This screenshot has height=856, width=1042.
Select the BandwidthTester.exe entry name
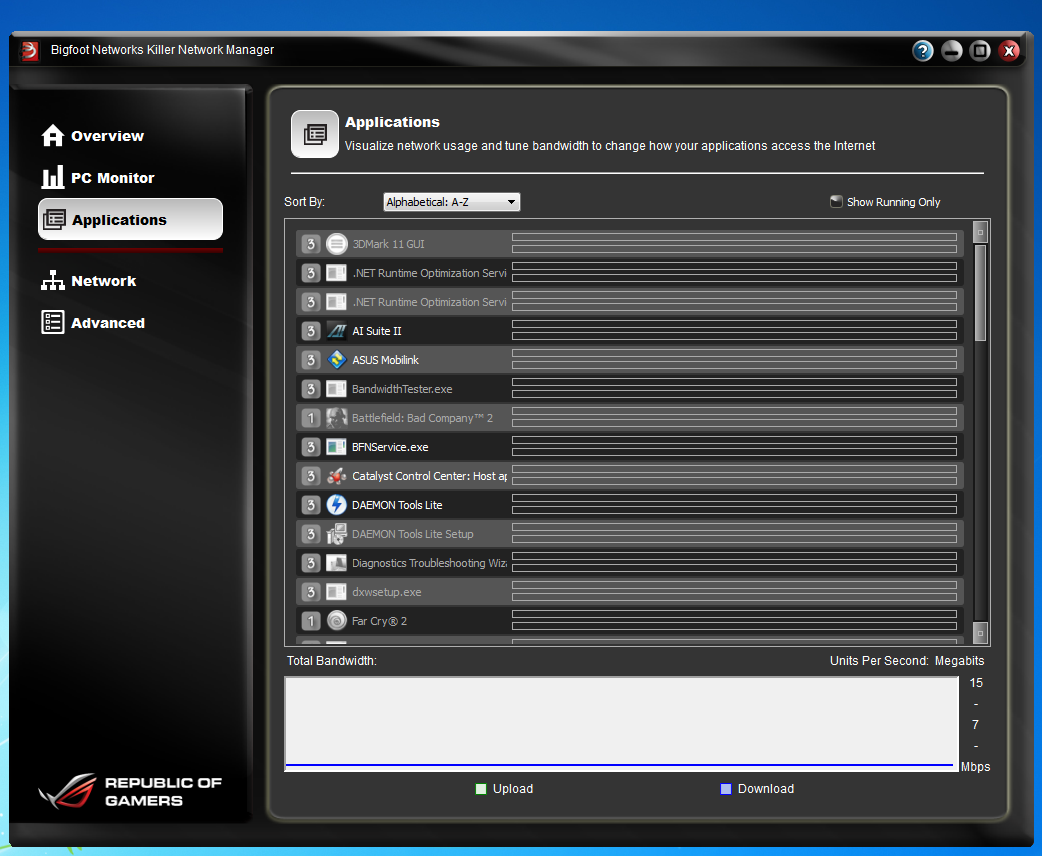coord(402,389)
